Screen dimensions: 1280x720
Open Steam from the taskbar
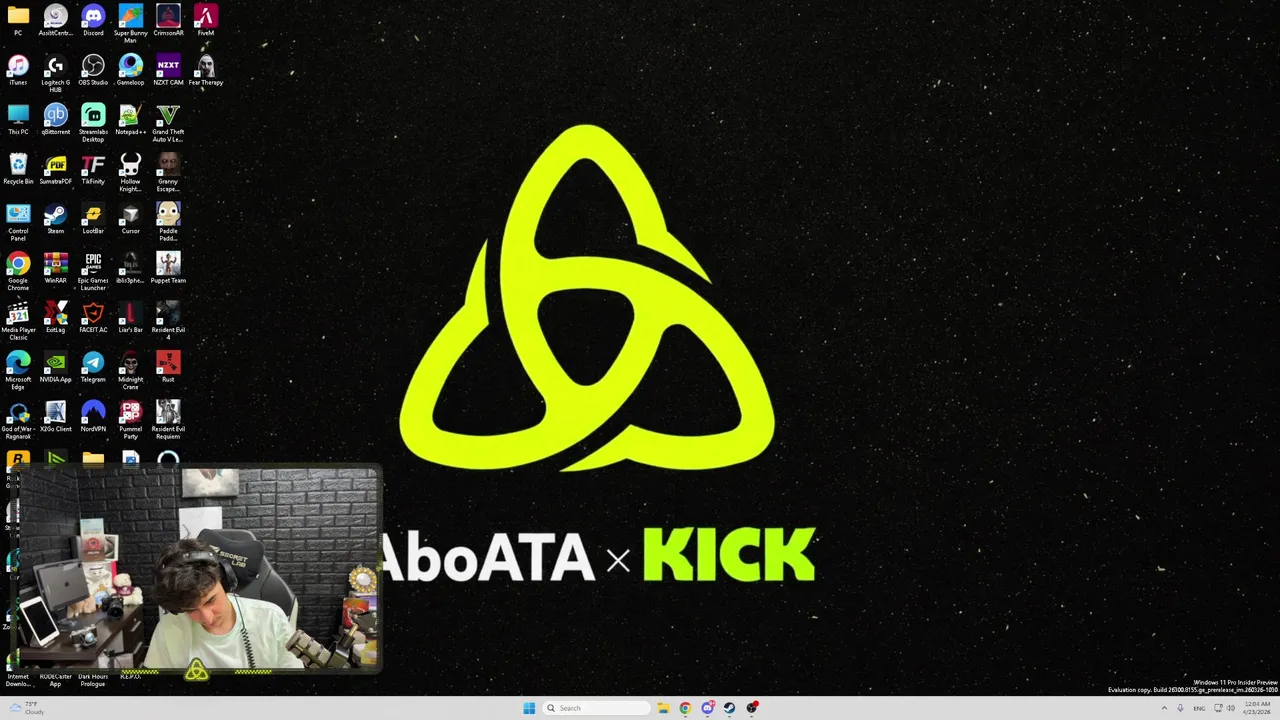[x=730, y=708]
